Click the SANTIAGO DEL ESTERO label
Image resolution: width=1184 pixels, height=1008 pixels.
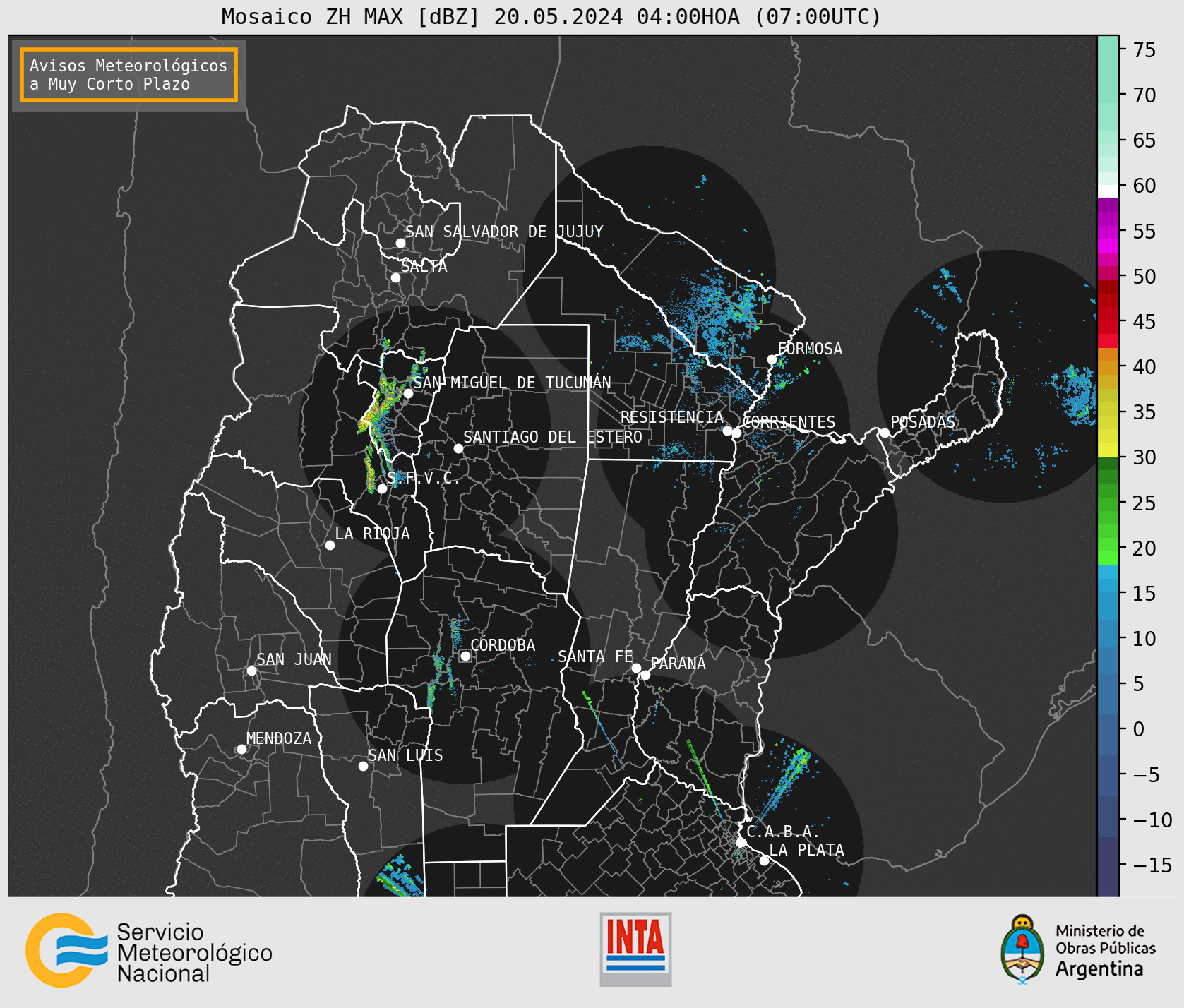click(553, 437)
